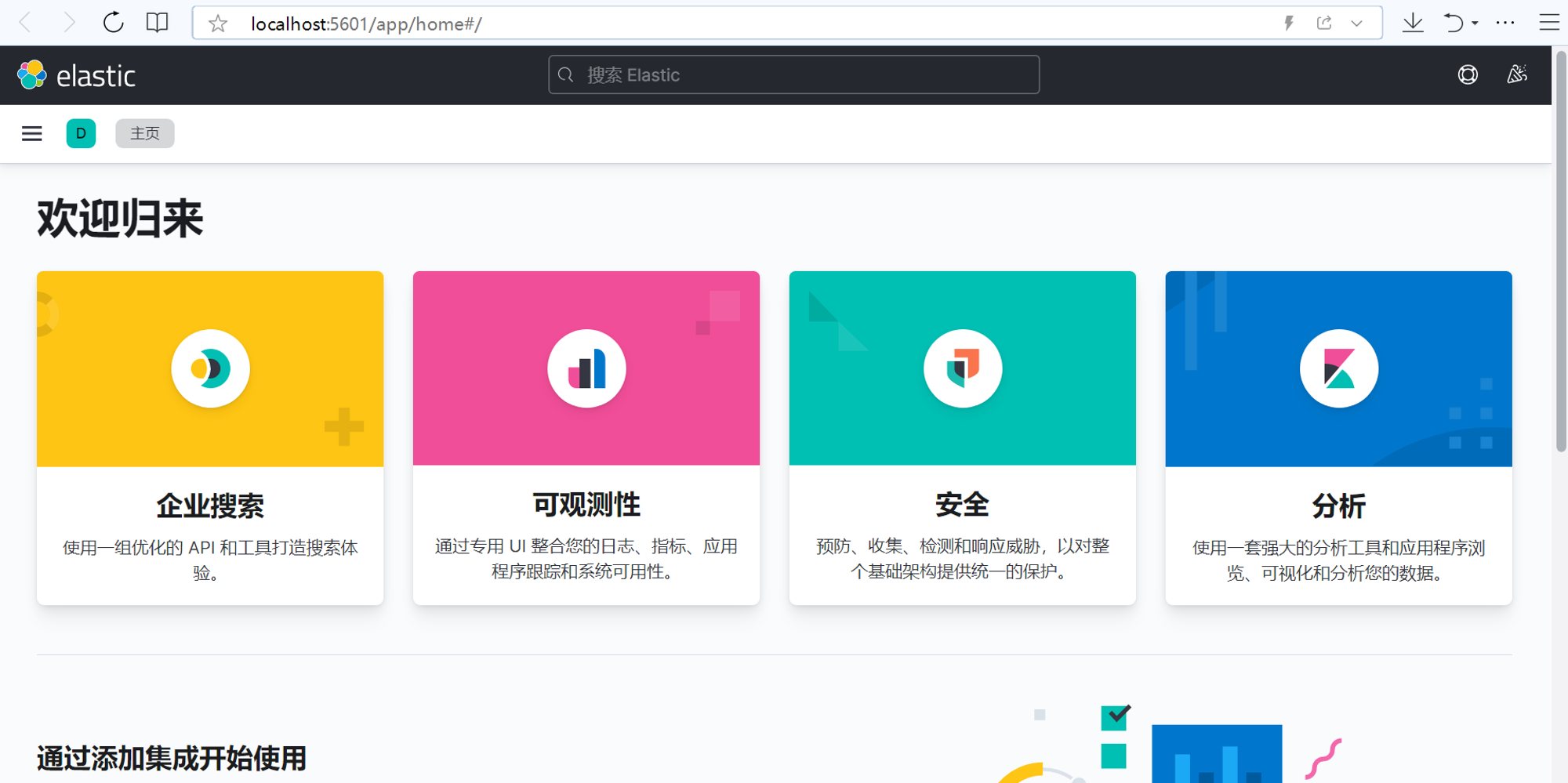This screenshot has width=1568, height=783.
Task: Focus the 搜索 Elastic search field
Action: [793, 74]
